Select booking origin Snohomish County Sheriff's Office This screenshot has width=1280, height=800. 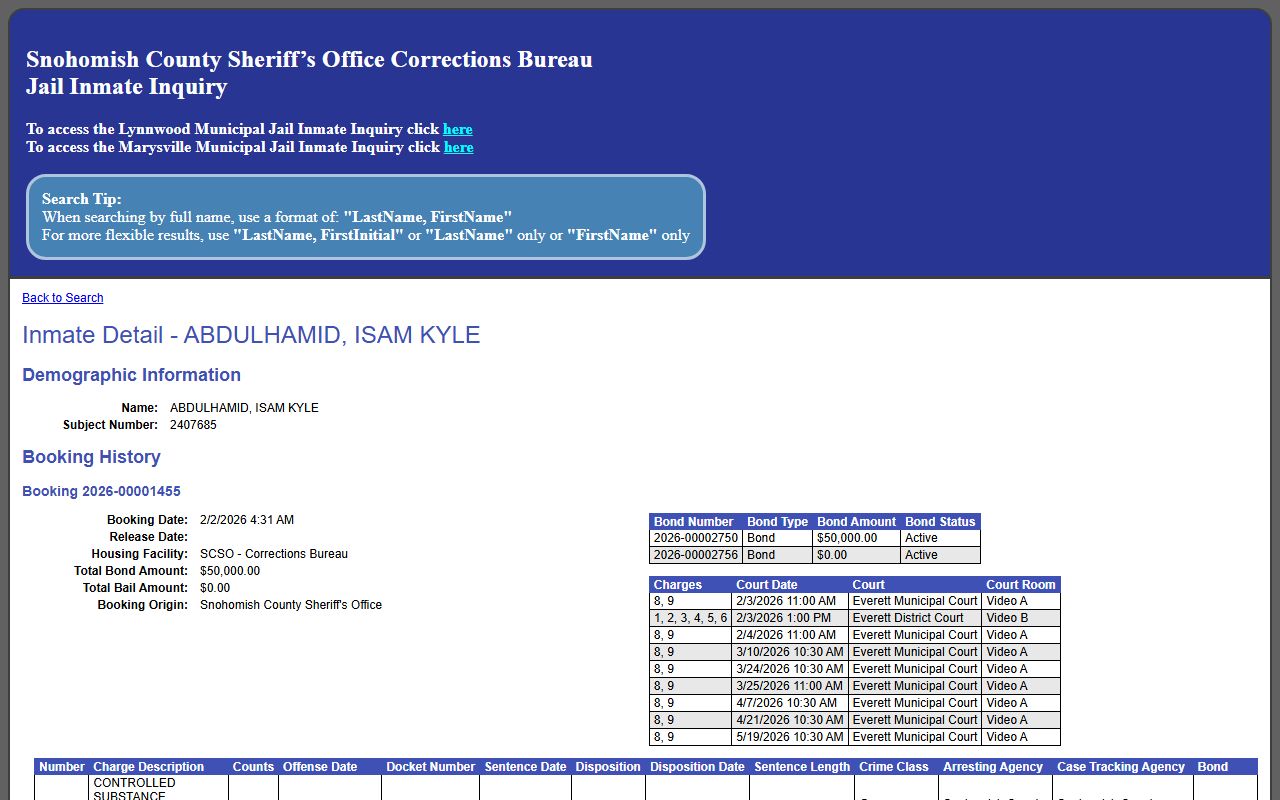pos(291,605)
